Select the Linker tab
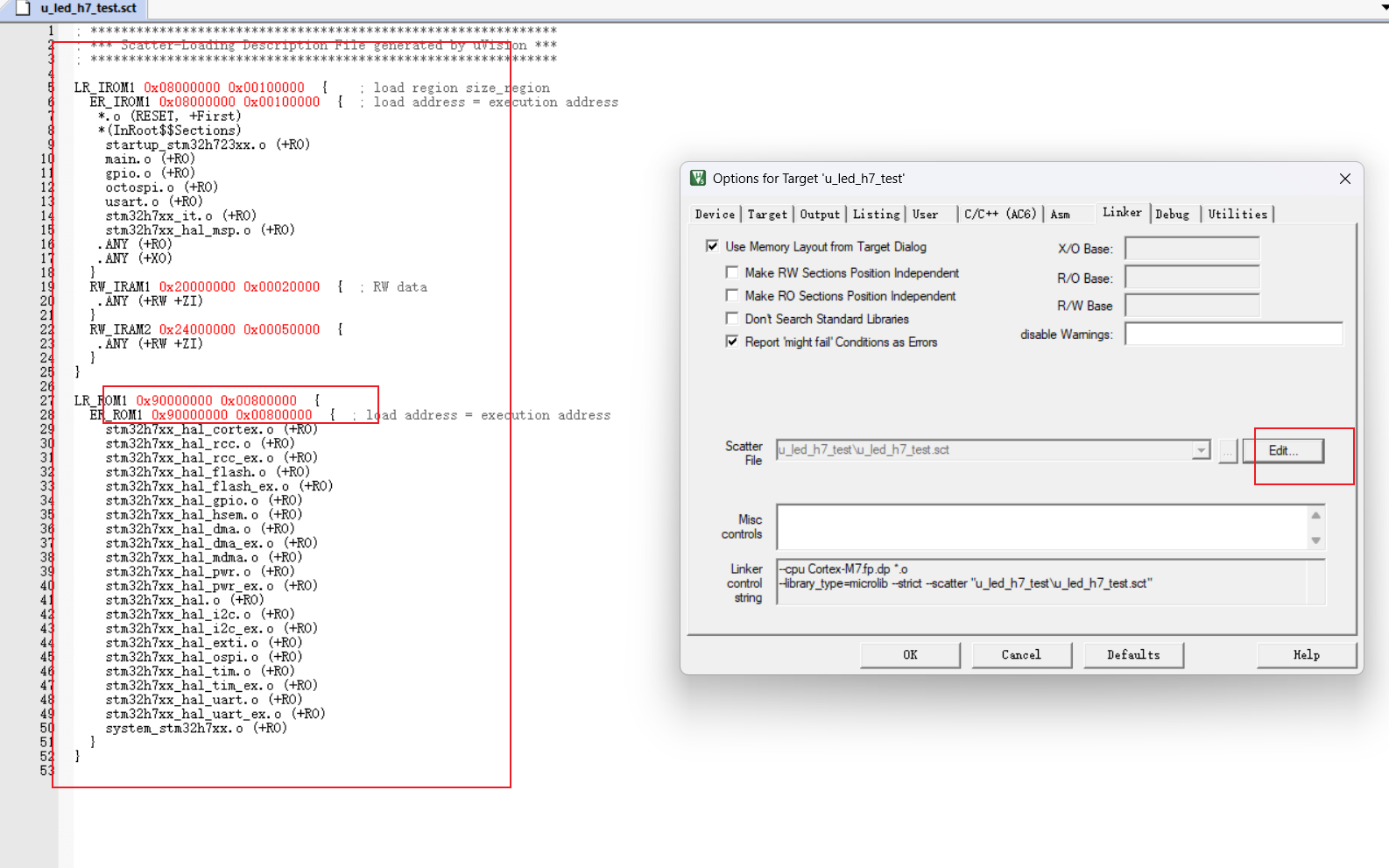Screen dimensions: 1389x868 point(1122,213)
